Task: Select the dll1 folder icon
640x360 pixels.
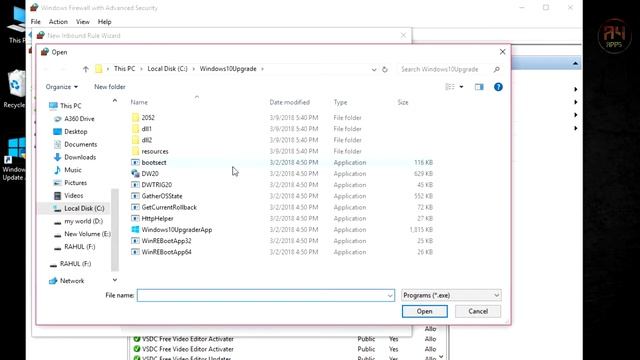Action: (x=136, y=129)
